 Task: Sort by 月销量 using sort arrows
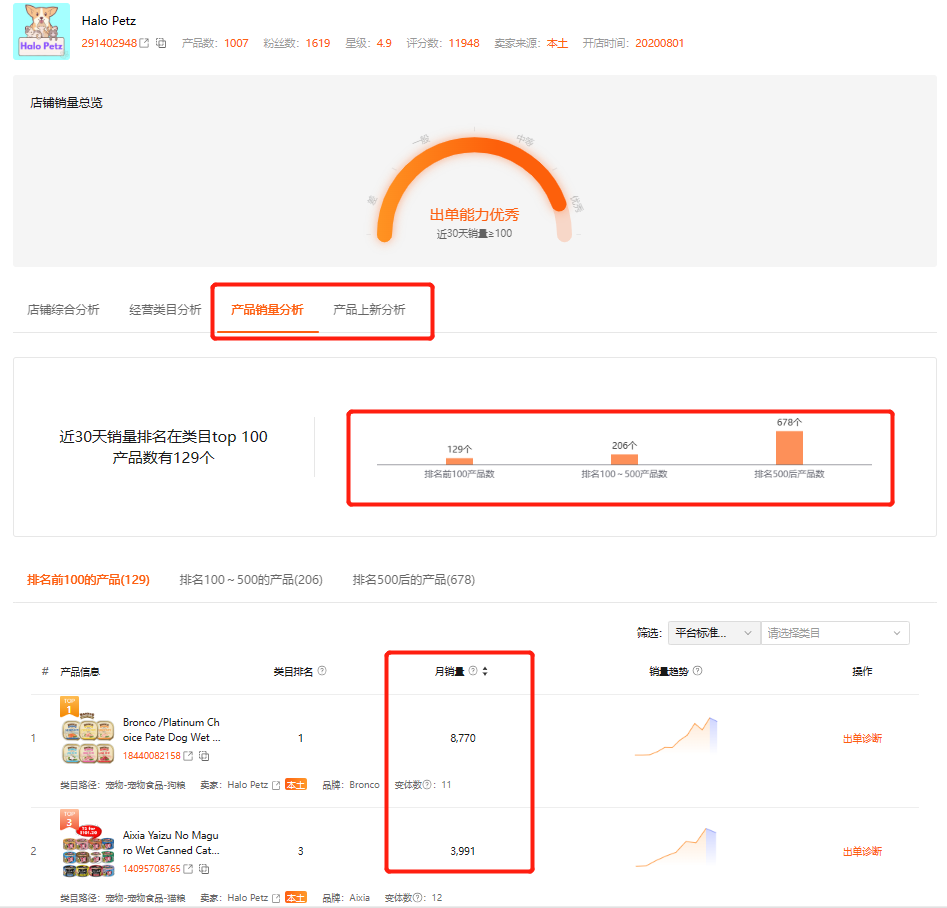pyautogui.click(x=485, y=671)
